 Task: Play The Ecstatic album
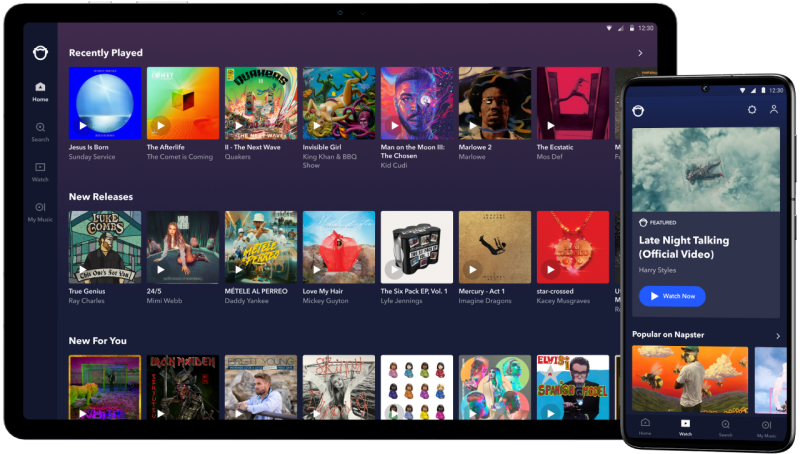coord(551,125)
